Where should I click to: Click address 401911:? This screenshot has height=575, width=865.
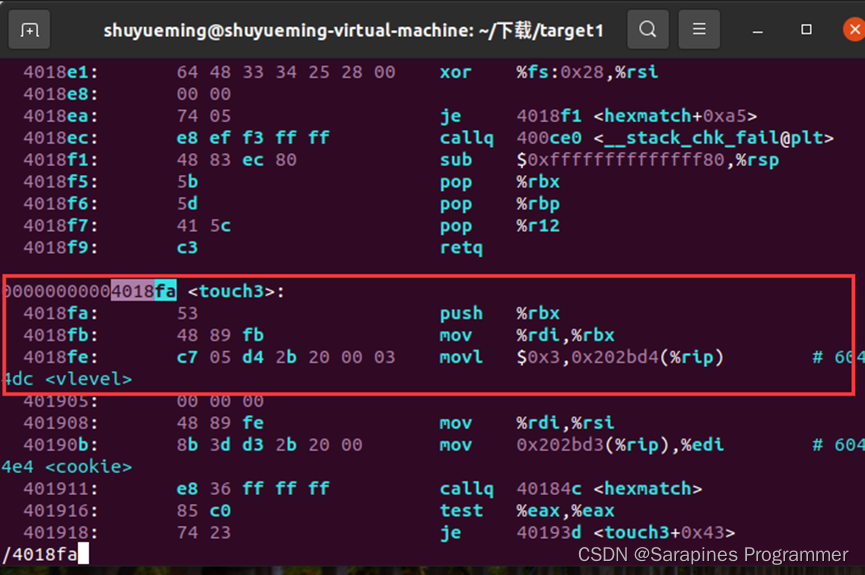[x=61, y=488]
